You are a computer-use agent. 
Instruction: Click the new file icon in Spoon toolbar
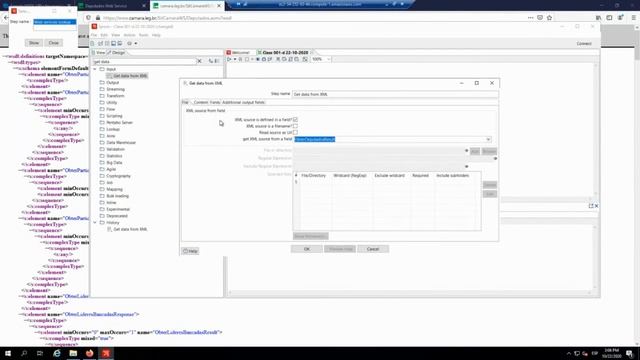[93, 43]
